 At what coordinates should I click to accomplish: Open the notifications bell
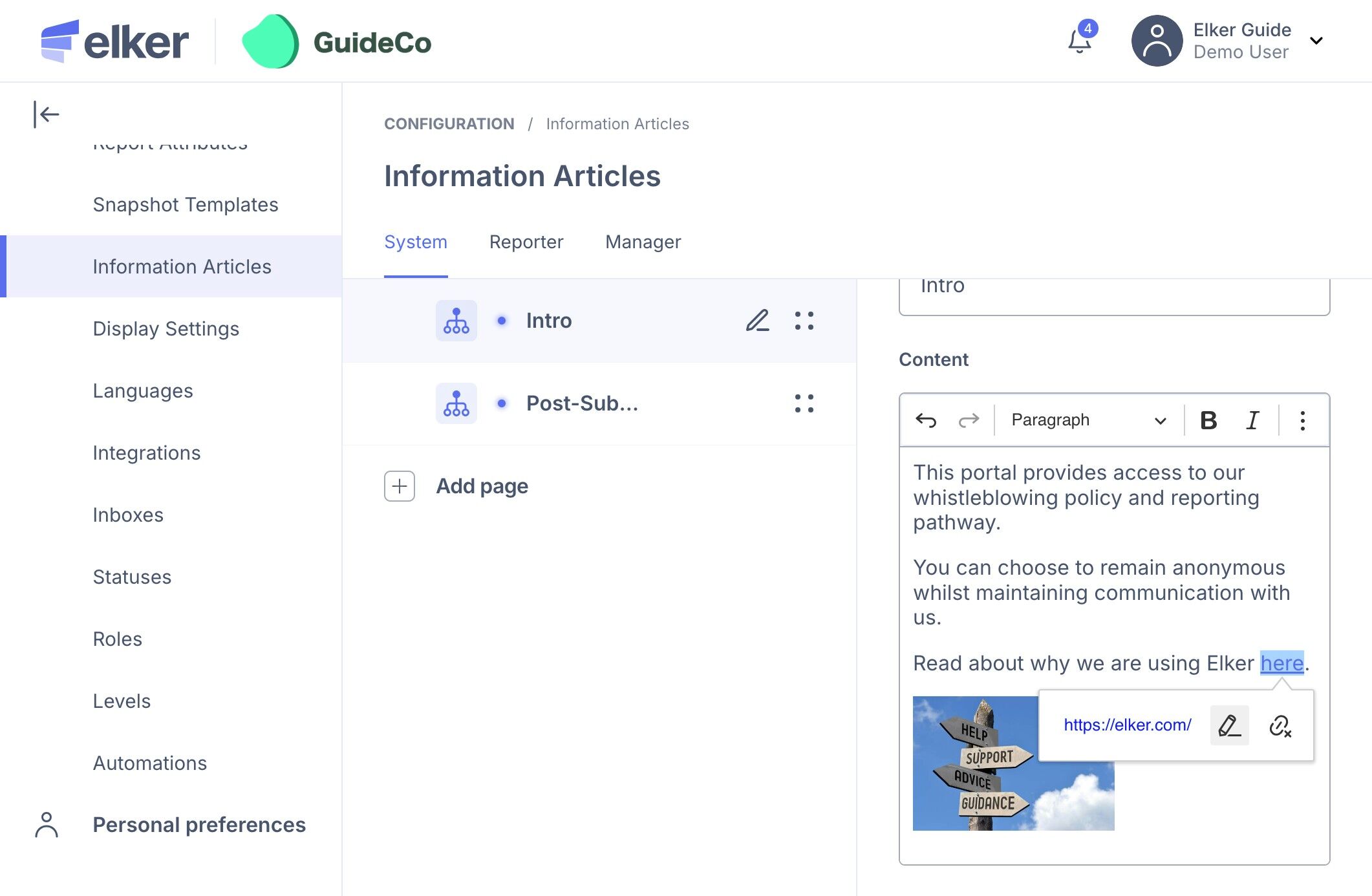(x=1079, y=41)
